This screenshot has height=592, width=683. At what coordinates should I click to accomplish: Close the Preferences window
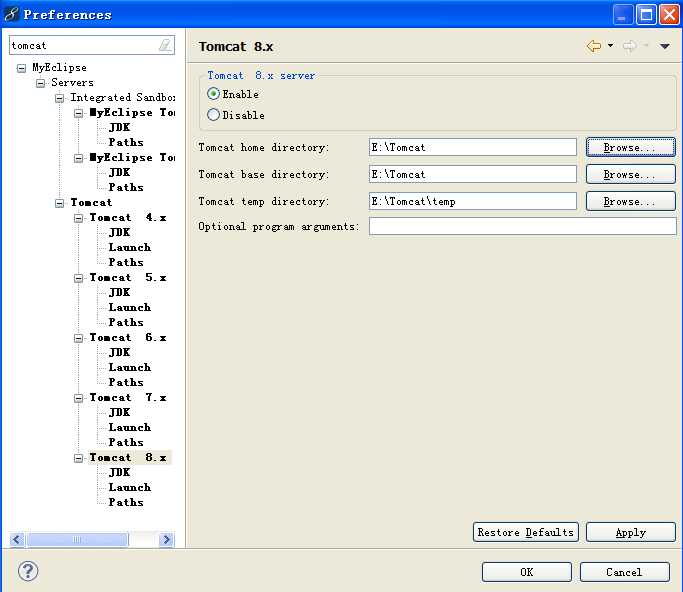pos(669,15)
